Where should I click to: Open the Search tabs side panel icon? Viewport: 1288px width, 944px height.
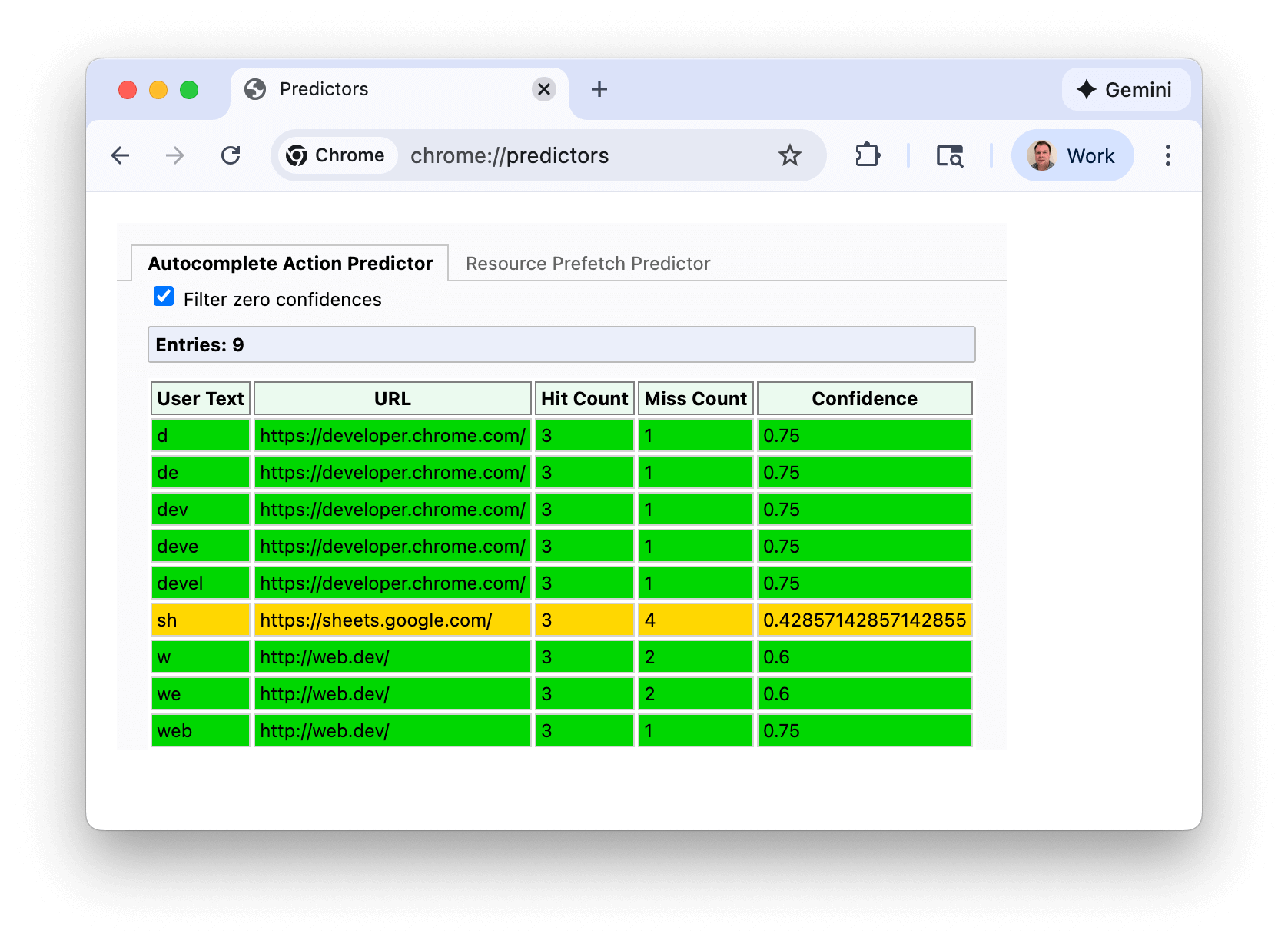[949, 155]
